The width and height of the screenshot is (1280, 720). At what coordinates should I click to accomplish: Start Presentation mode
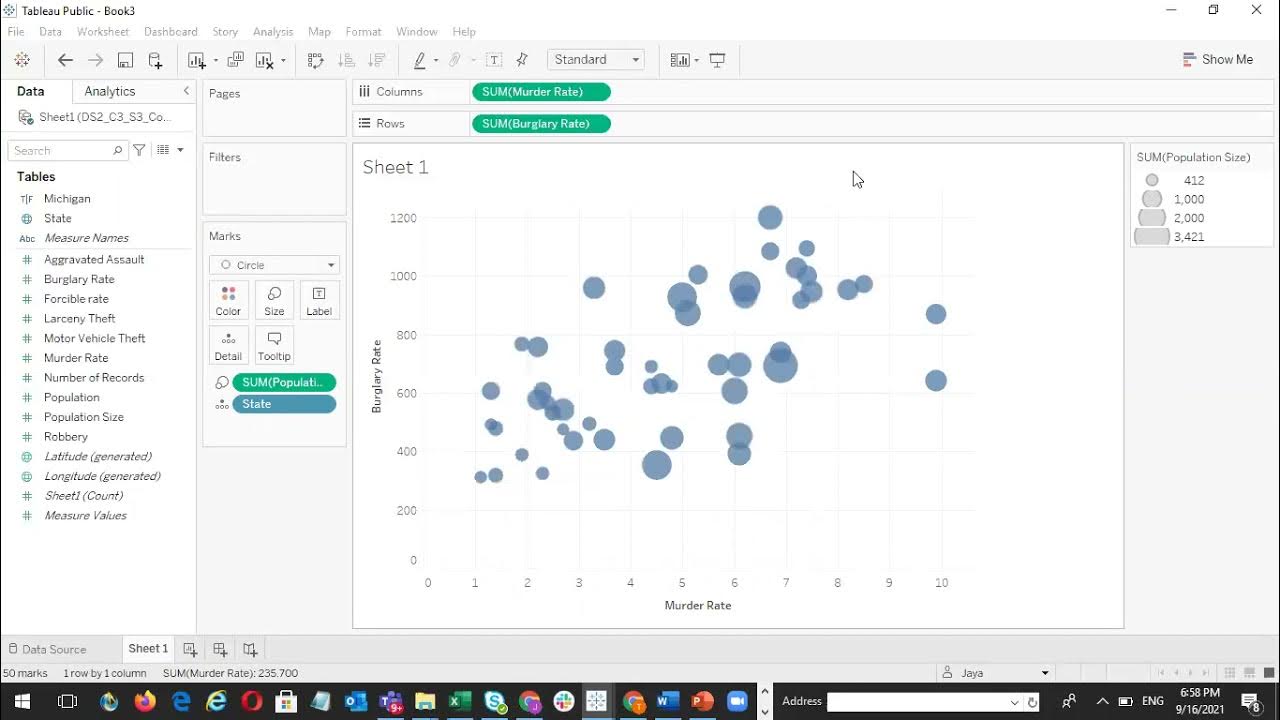pyautogui.click(x=717, y=60)
